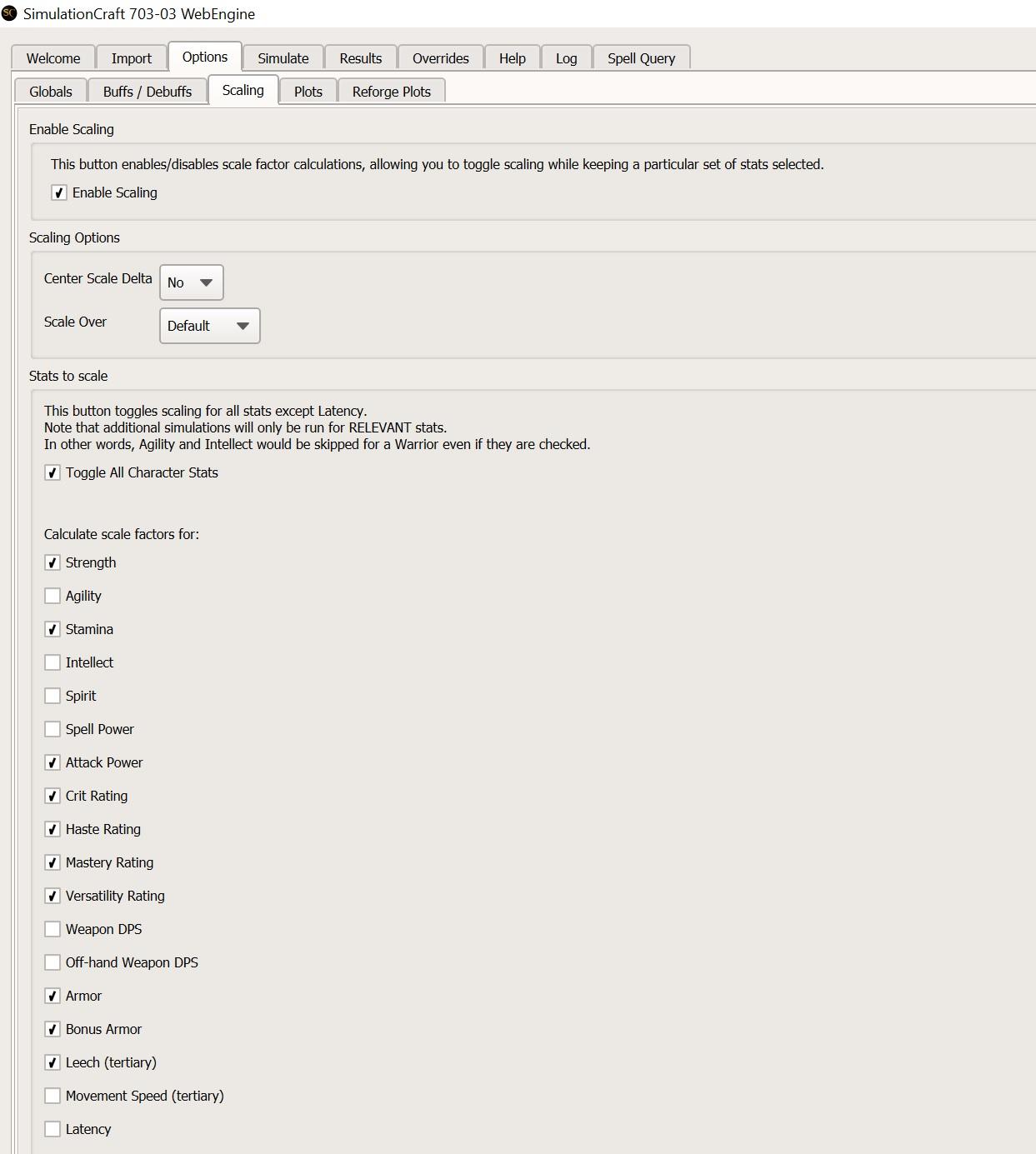Expand the Scale Over dropdown
This screenshot has height=1154, width=1036.
[x=209, y=326]
